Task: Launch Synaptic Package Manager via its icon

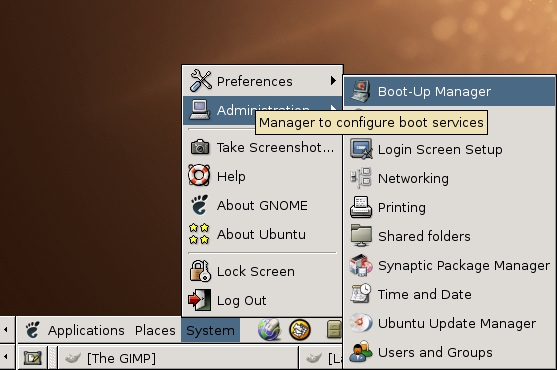Action: pos(361,265)
